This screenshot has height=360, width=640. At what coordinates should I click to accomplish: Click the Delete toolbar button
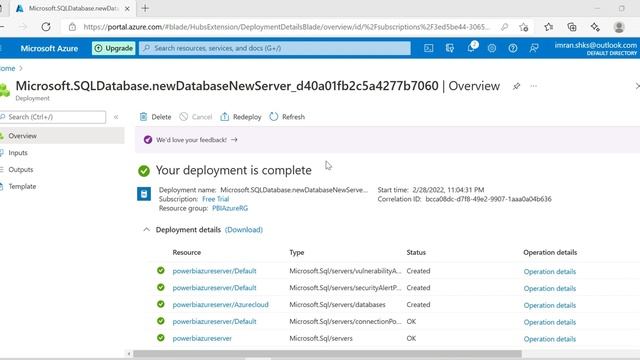[156, 117]
